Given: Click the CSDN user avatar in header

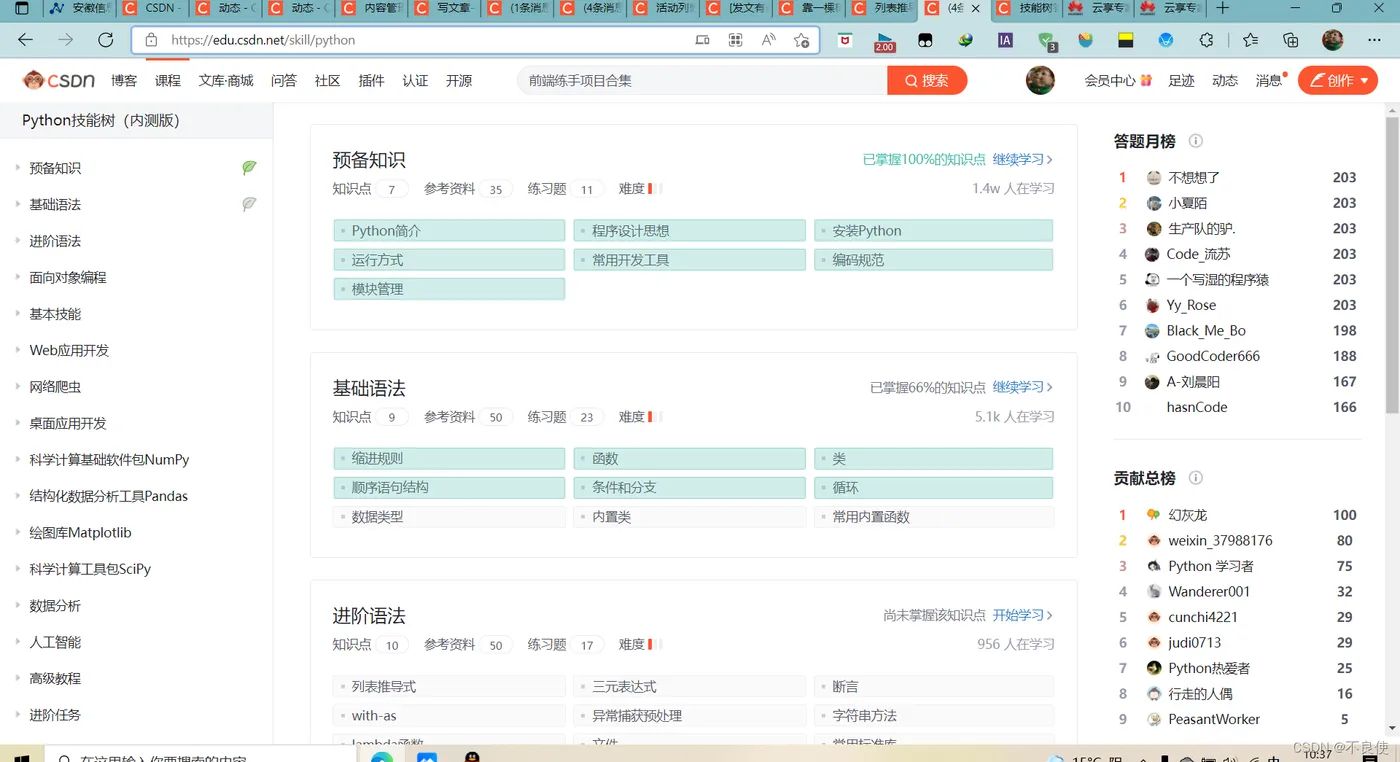Looking at the screenshot, I should click(1040, 80).
